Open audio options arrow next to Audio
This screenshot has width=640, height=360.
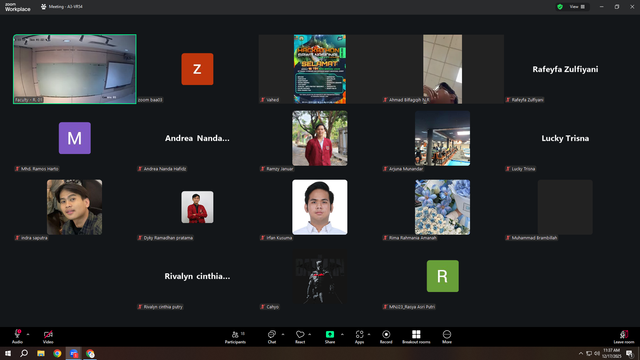pos(28,334)
